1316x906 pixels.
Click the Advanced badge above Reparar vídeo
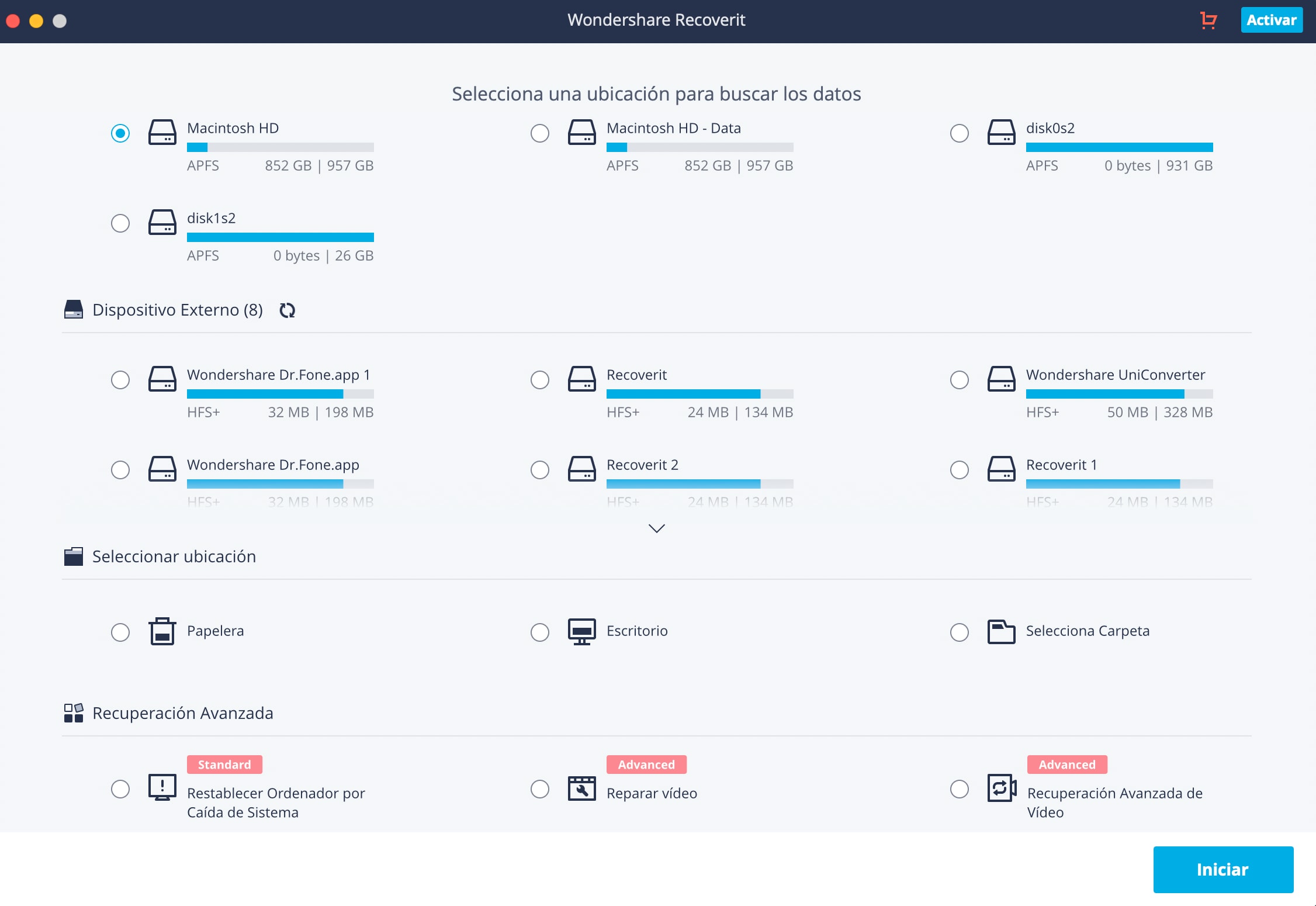coord(646,765)
